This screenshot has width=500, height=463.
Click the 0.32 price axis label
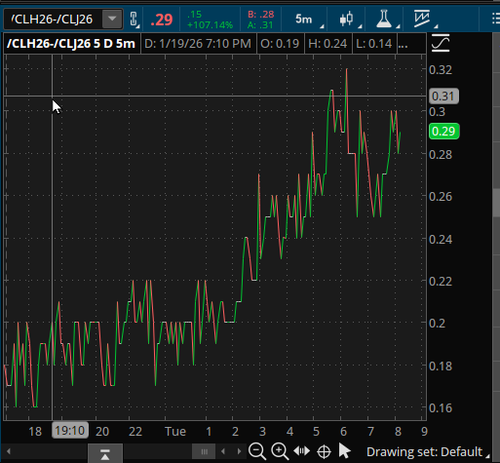click(440, 70)
